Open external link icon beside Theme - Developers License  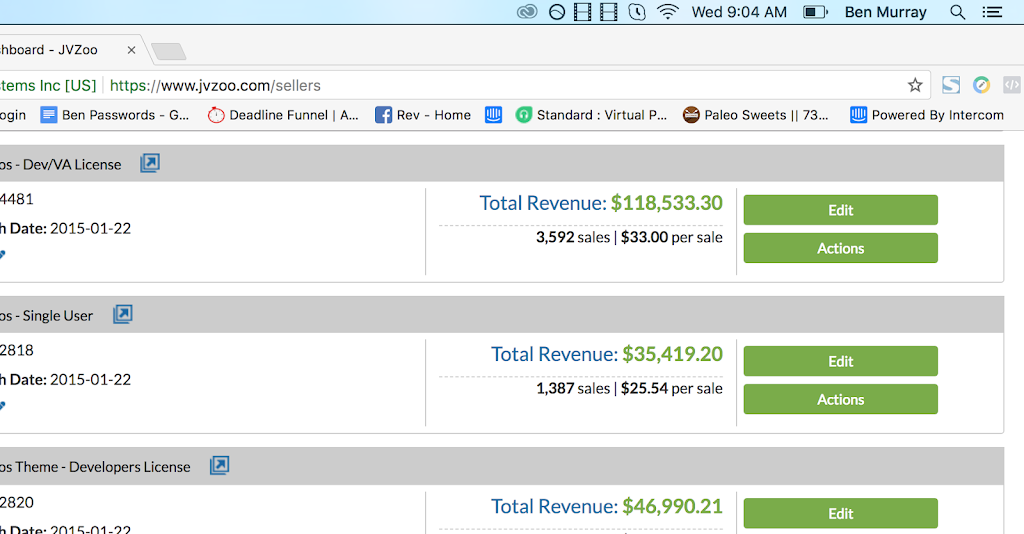[x=219, y=465]
